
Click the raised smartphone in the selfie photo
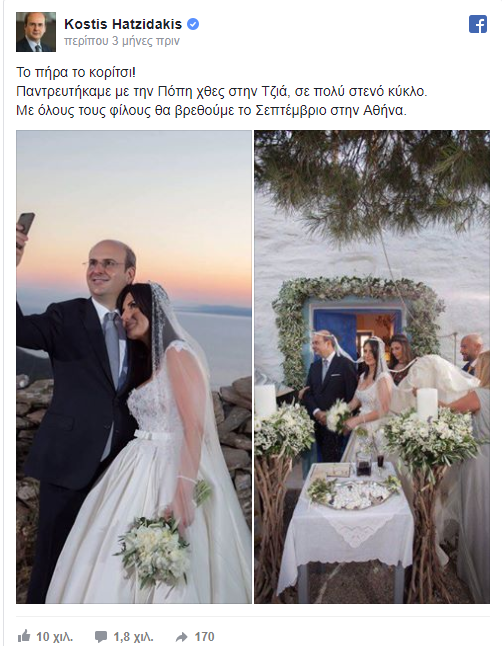tap(26, 224)
